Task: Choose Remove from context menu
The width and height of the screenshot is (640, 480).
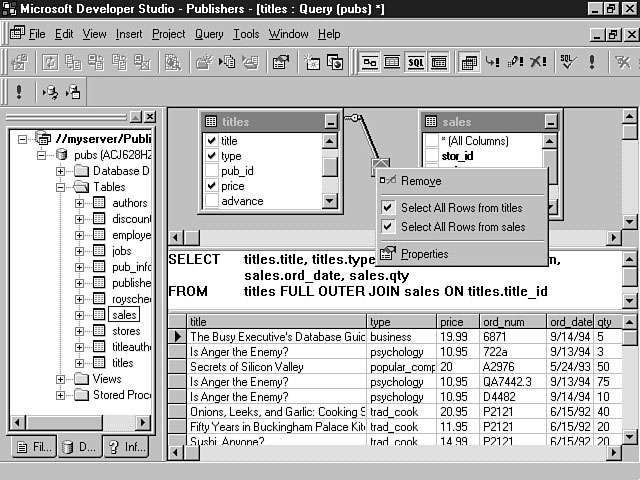Action: tap(420, 181)
